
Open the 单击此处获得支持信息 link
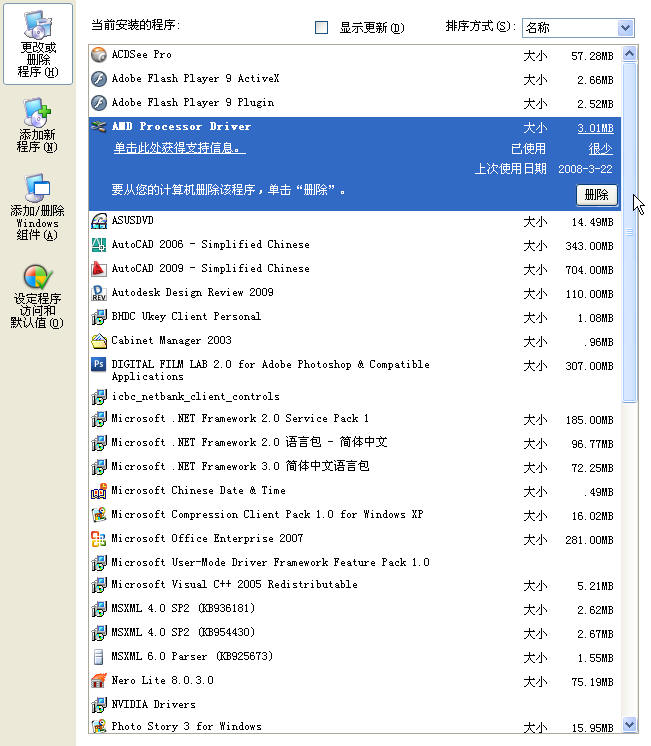coord(179,148)
